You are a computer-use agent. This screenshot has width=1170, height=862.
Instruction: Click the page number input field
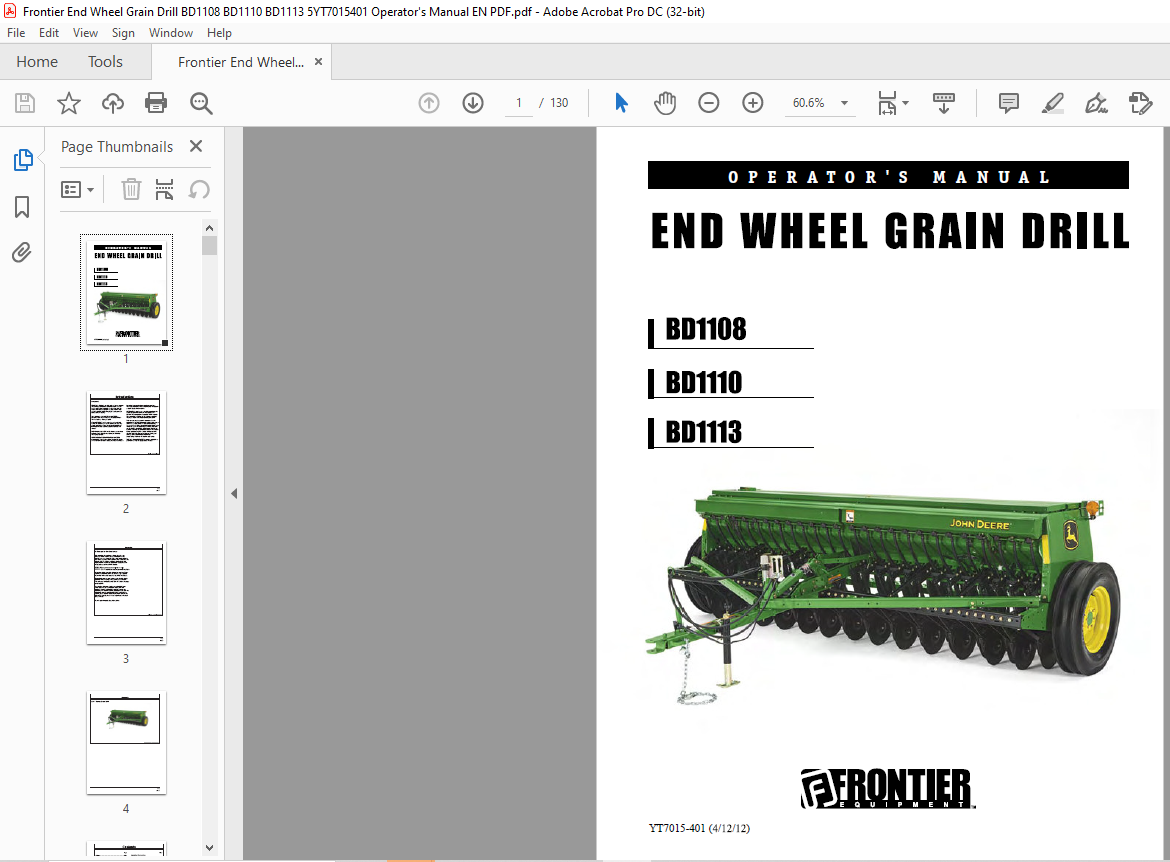pos(519,103)
